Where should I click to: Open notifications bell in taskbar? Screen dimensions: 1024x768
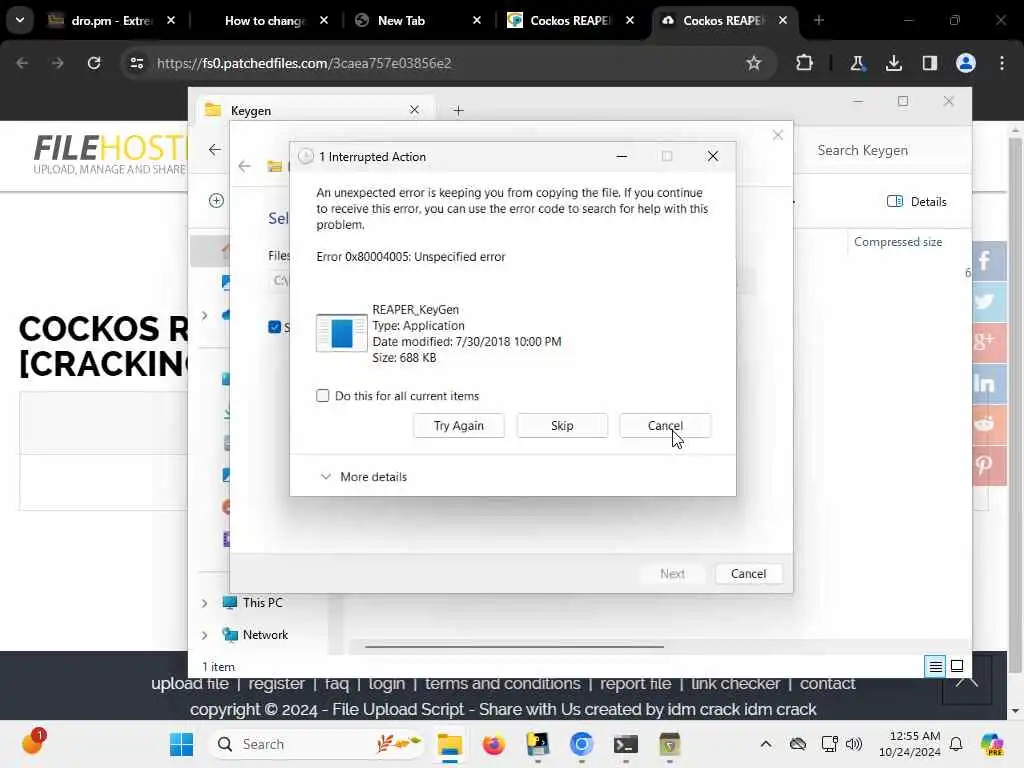[x=956, y=744]
